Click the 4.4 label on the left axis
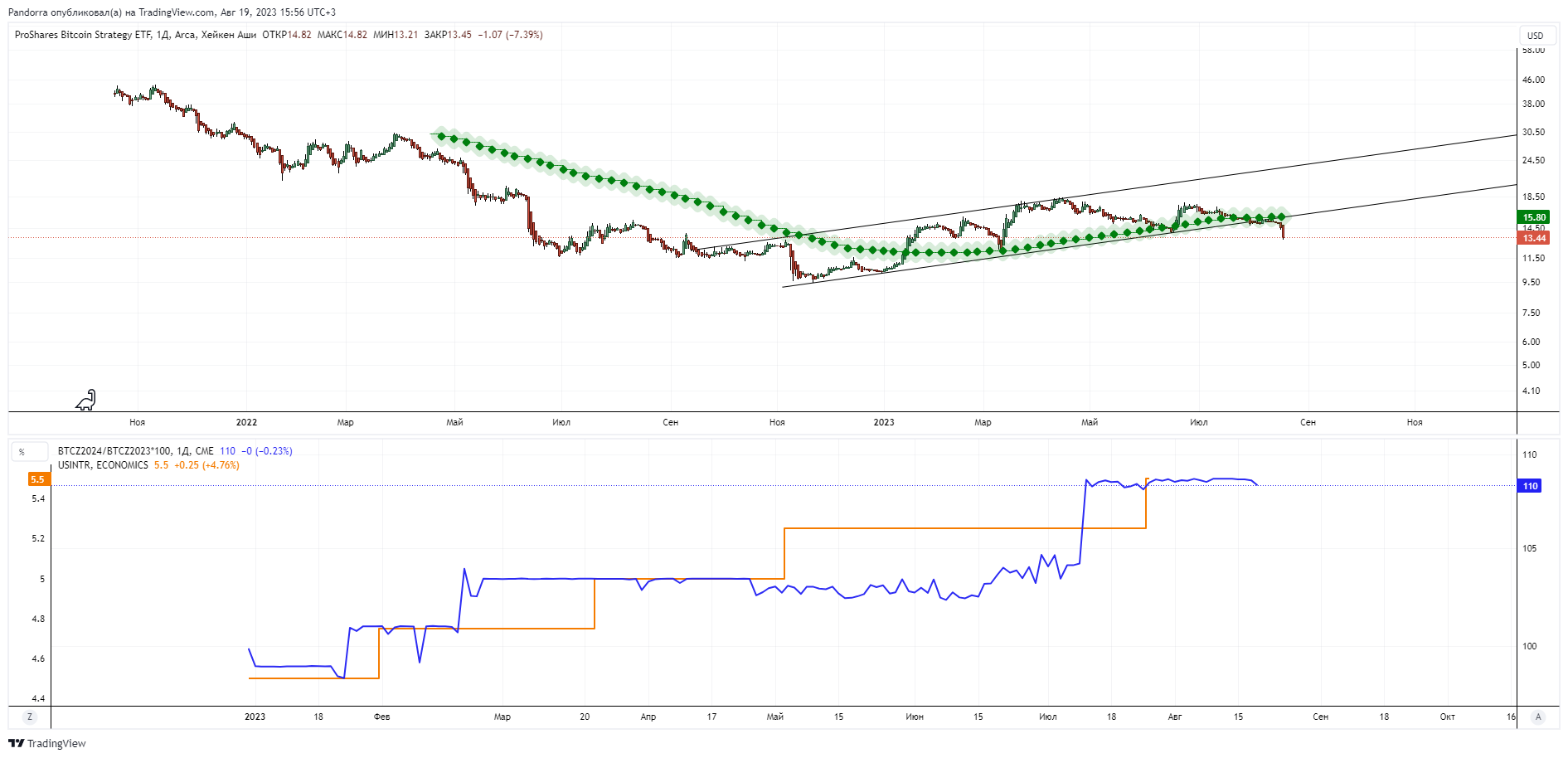 (38, 699)
